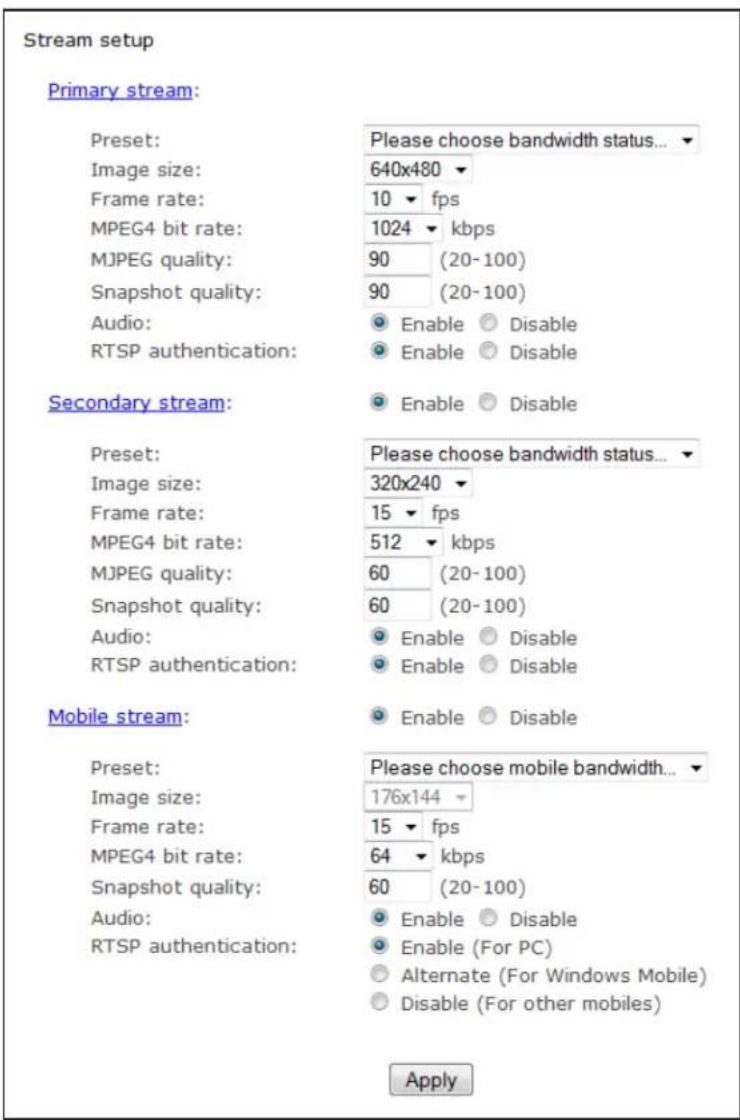
Task: Expand Primary stream Frame rate dropdown
Action: 395,199
